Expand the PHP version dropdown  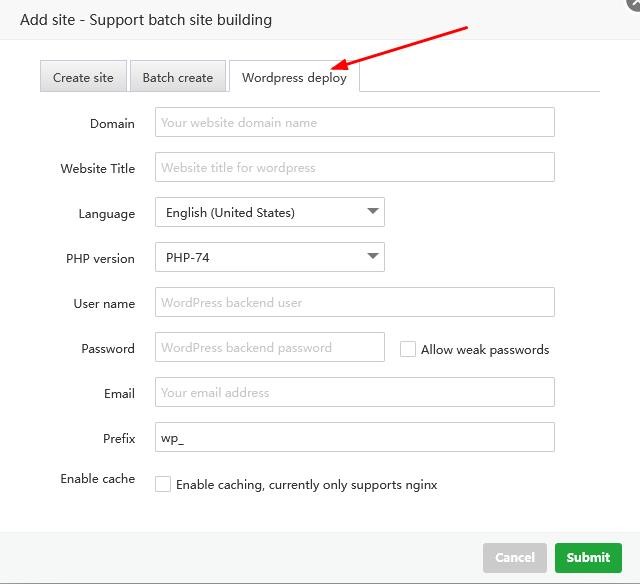click(269, 257)
